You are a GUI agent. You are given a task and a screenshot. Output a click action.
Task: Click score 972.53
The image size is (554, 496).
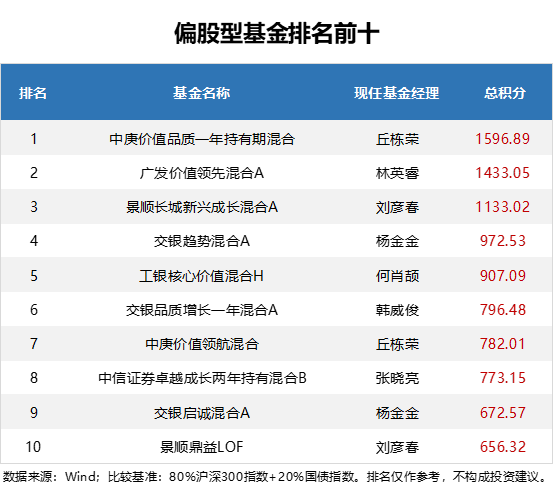pyautogui.click(x=503, y=241)
